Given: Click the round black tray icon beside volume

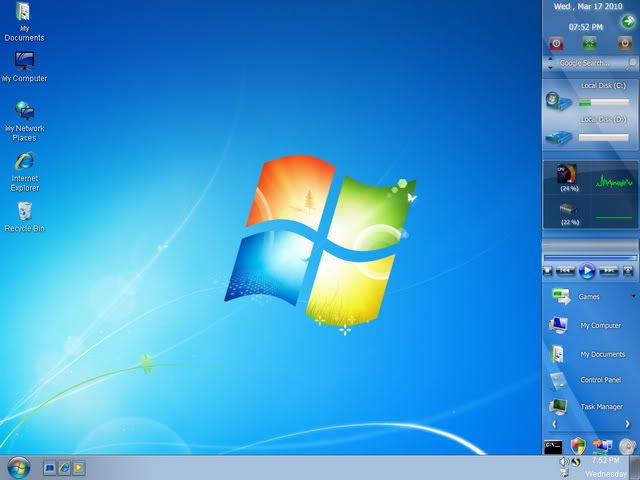Looking at the screenshot, I should point(576,462).
